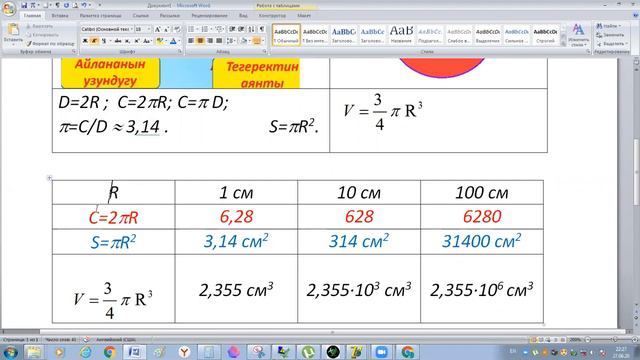Viewport: 640px width, 360px height.
Task: Open uTorrent from taskbar
Action: [x=308, y=352]
